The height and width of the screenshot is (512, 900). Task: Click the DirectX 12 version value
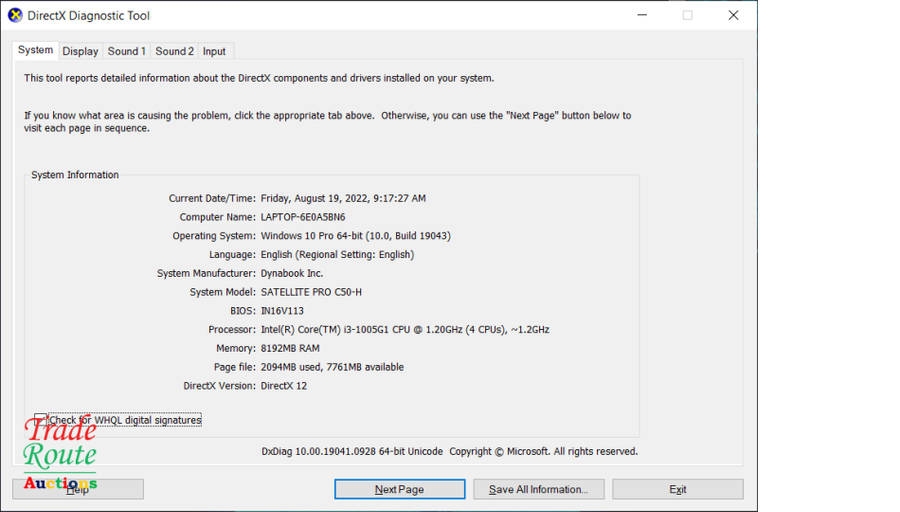(284, 385)
